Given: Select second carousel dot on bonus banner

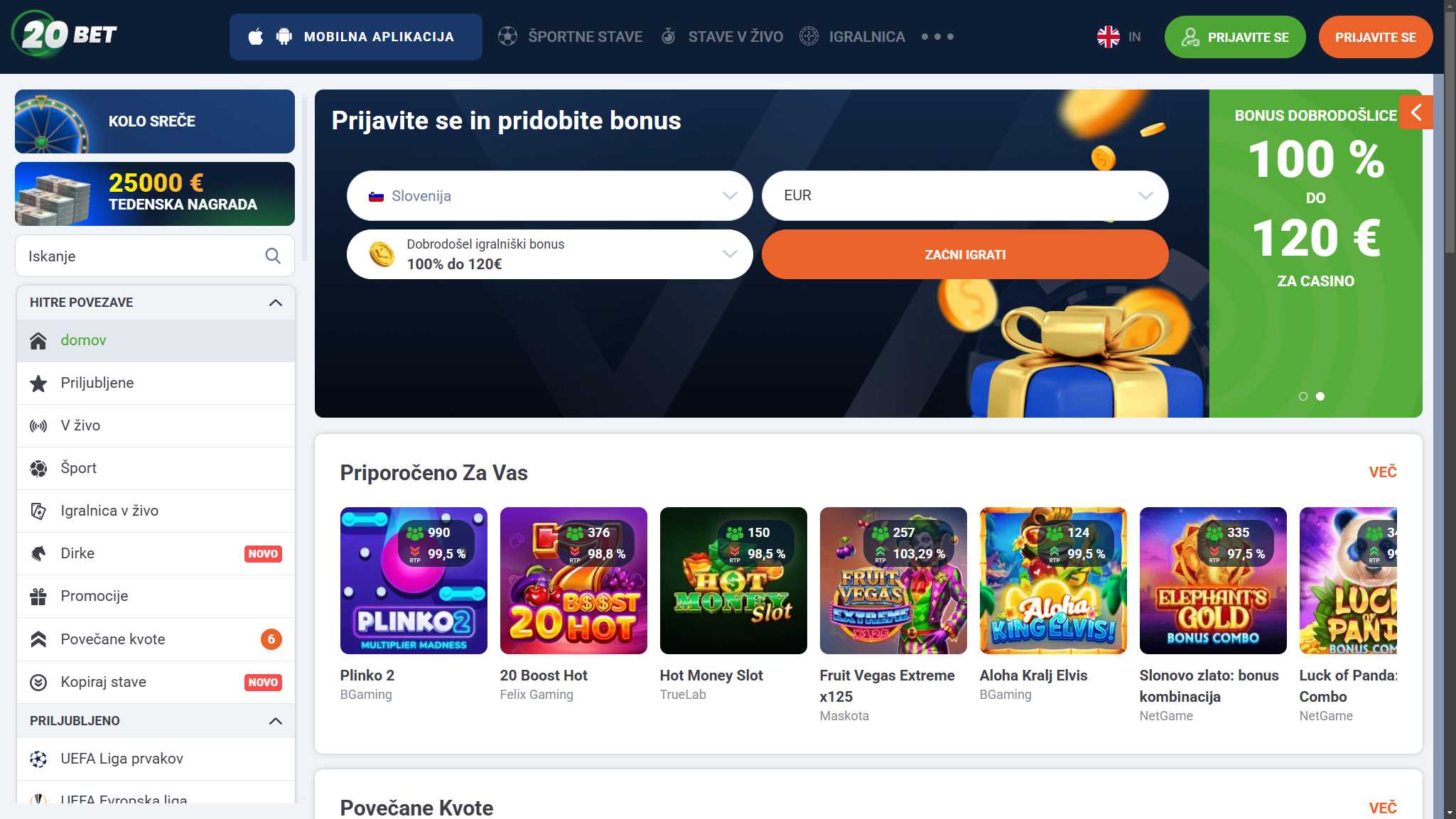Looking at the screenshot, I should pos(1320,396).
